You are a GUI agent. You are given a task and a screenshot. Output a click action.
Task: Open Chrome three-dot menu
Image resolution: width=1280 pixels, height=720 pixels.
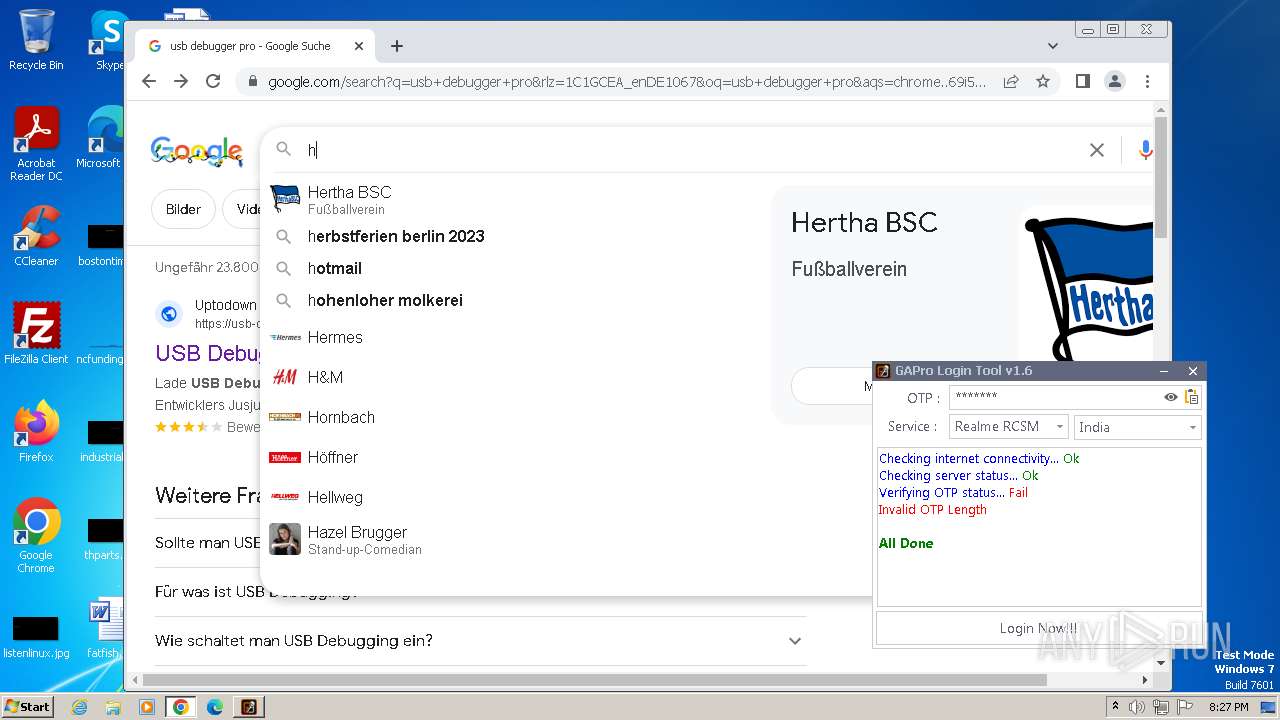(x=1147, y=81)
